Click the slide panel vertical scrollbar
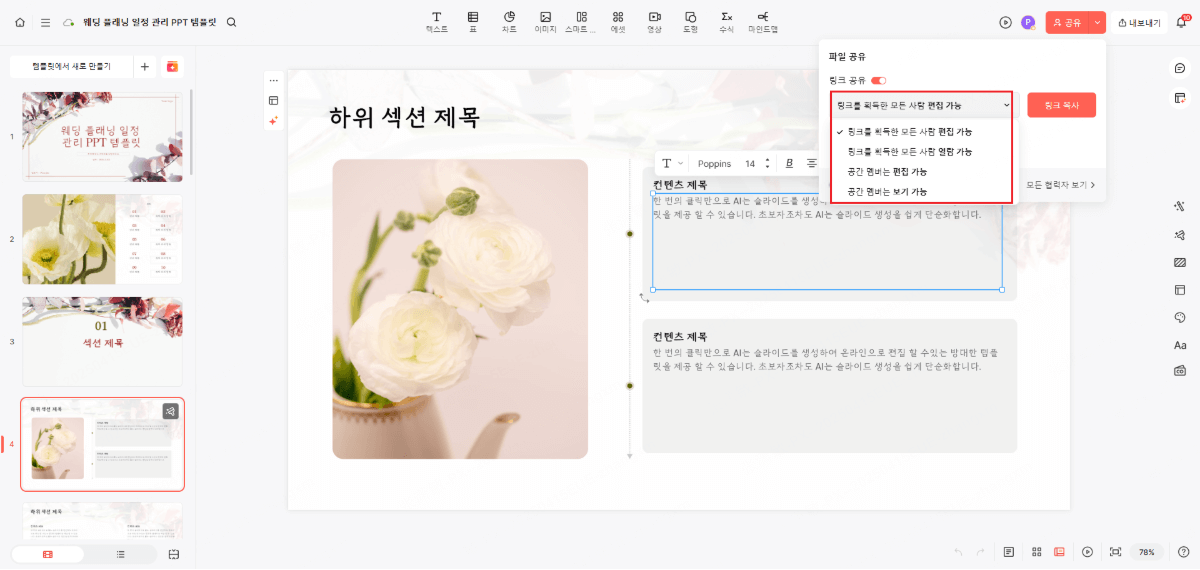 tap(190, 130)
